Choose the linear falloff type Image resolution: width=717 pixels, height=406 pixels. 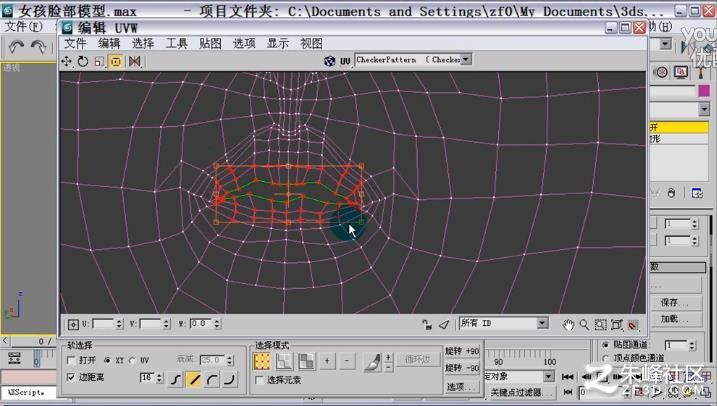tap(194, 379)
